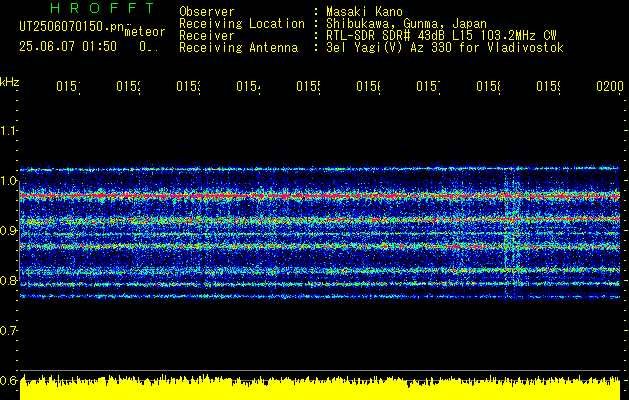Click the 0154 time marker
This screenshot has width=629, height=400.
point(248,87)
